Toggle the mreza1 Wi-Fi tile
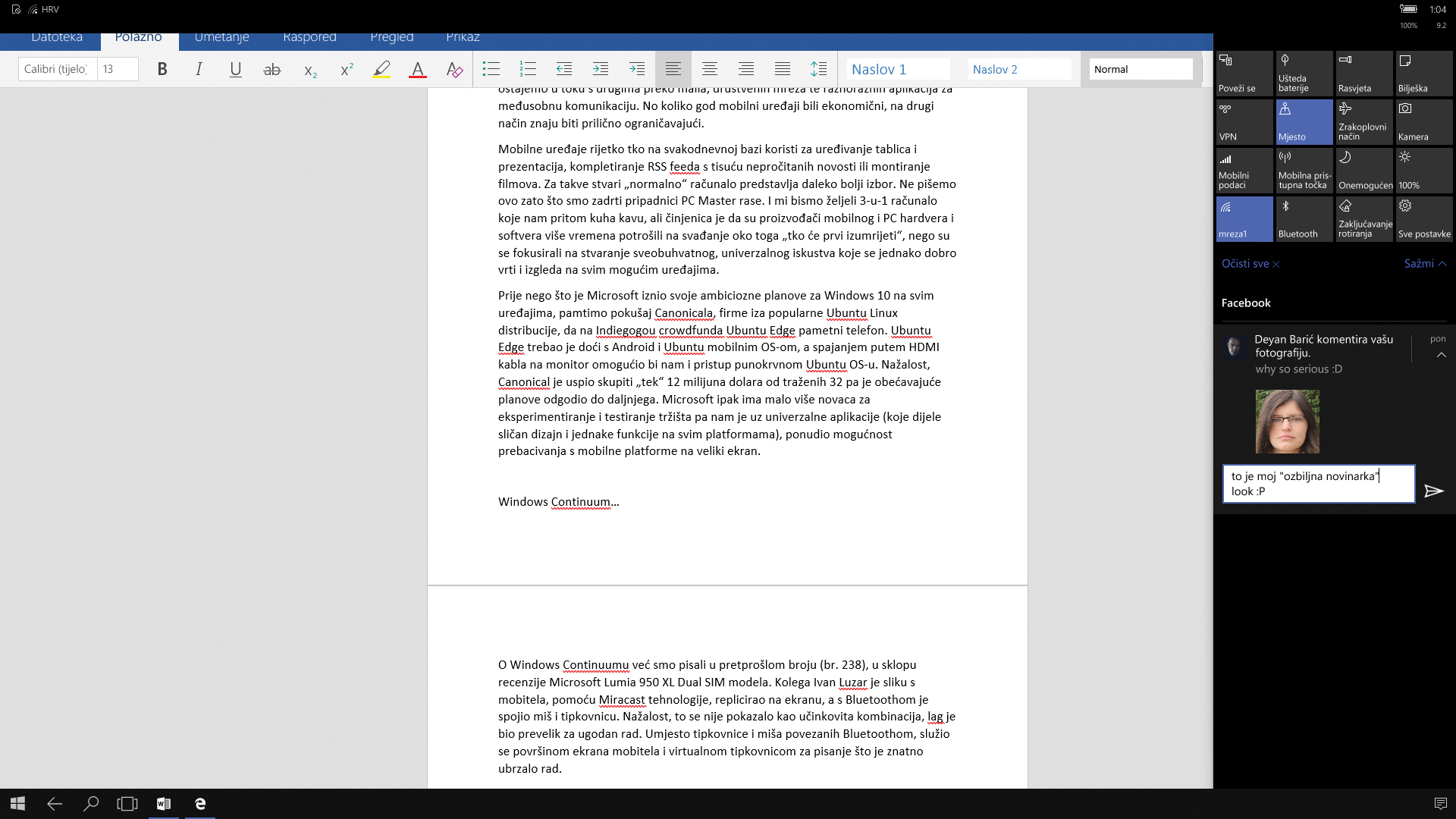 click(1244, 219)
